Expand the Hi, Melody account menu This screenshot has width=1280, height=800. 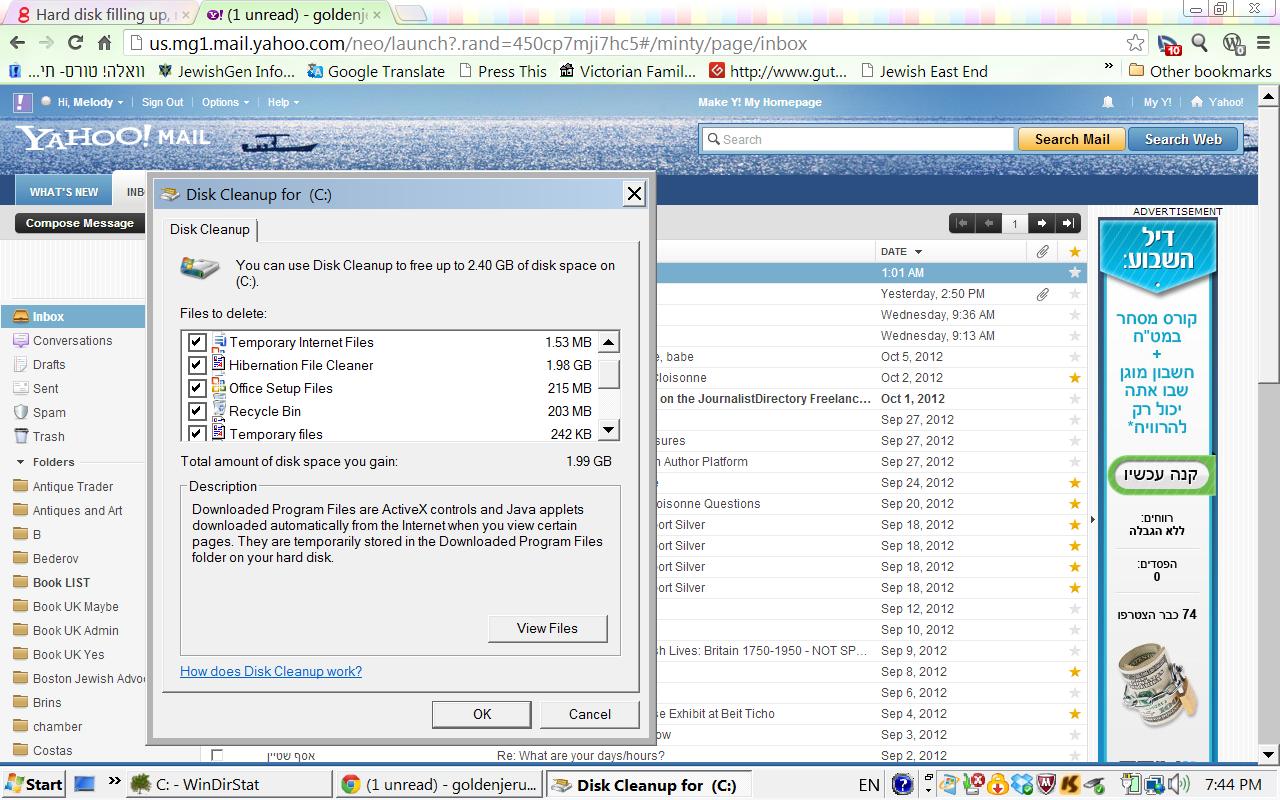tap(89, 102)
